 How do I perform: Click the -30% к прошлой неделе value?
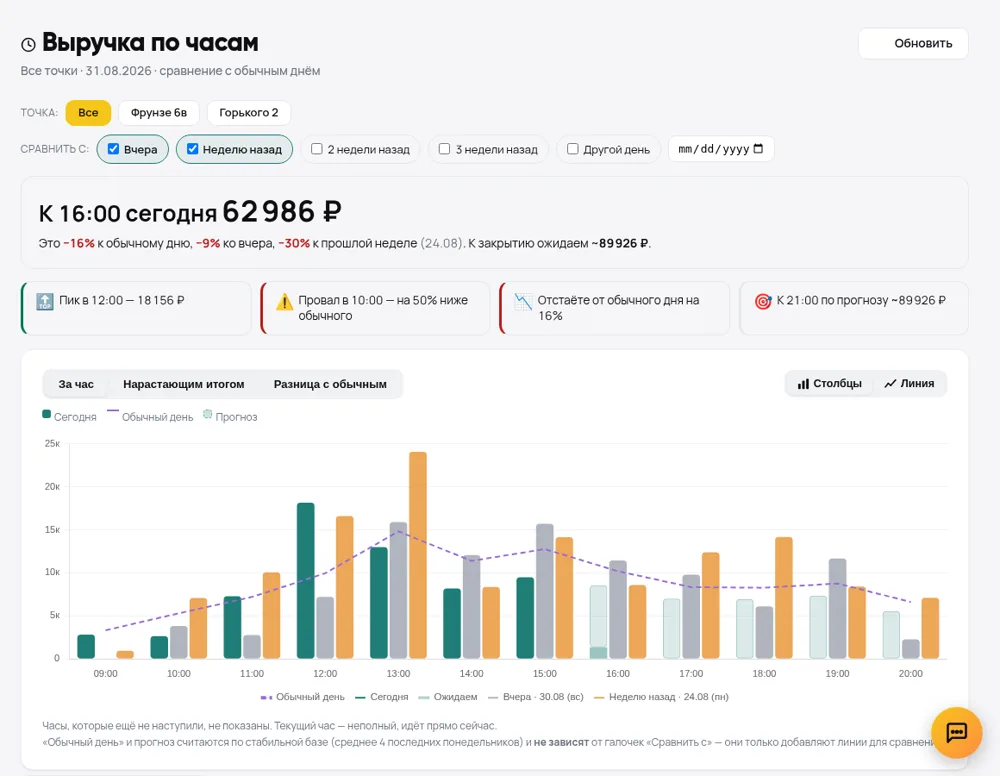point(294,244)
